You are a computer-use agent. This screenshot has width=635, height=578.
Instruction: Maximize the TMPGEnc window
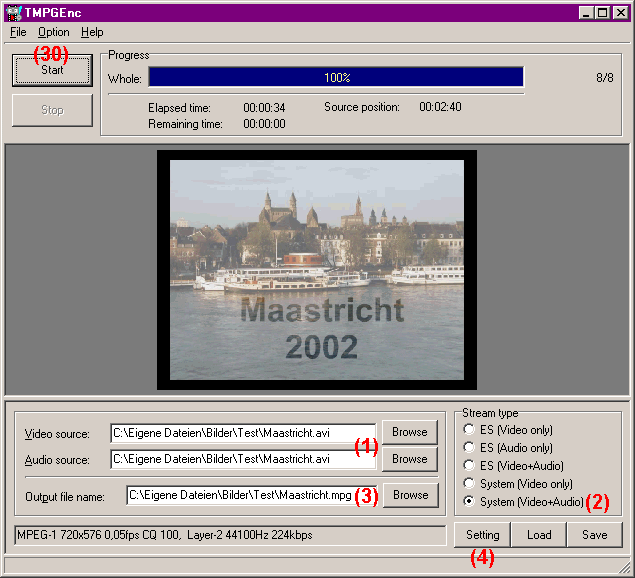pyautogui.click(x=602, y=13)
